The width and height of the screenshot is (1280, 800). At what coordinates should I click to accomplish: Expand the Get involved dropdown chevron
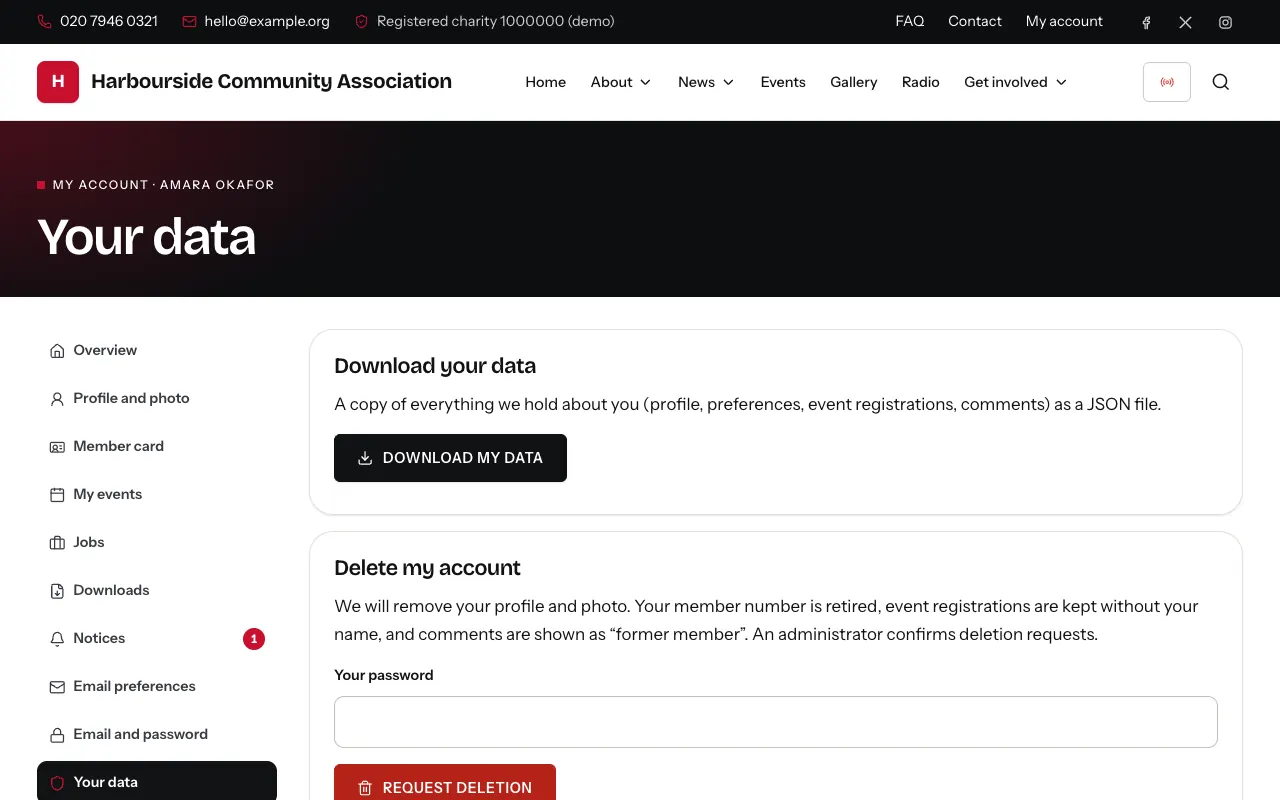(x=1061, y=82)
